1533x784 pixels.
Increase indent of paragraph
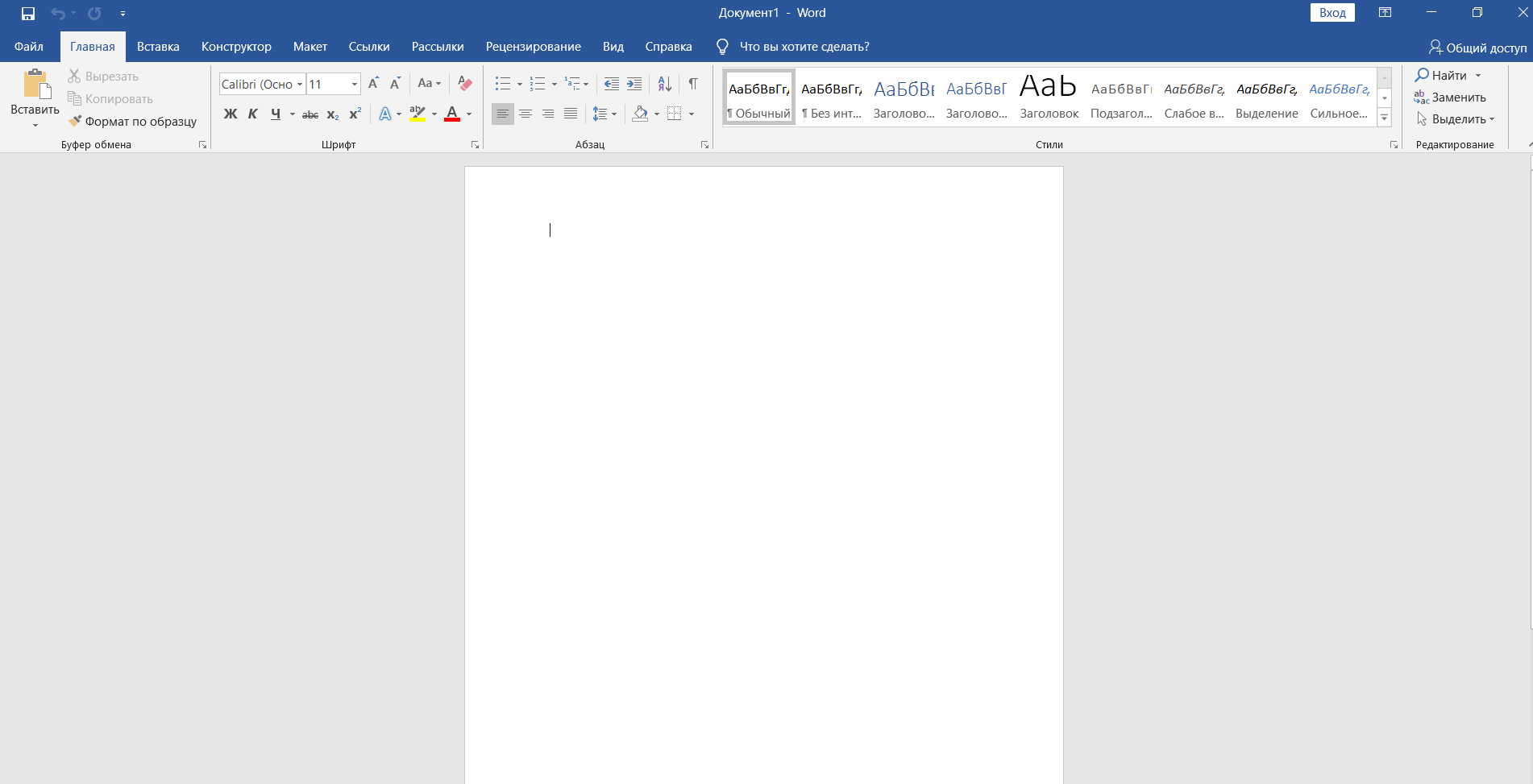[634, 83]
